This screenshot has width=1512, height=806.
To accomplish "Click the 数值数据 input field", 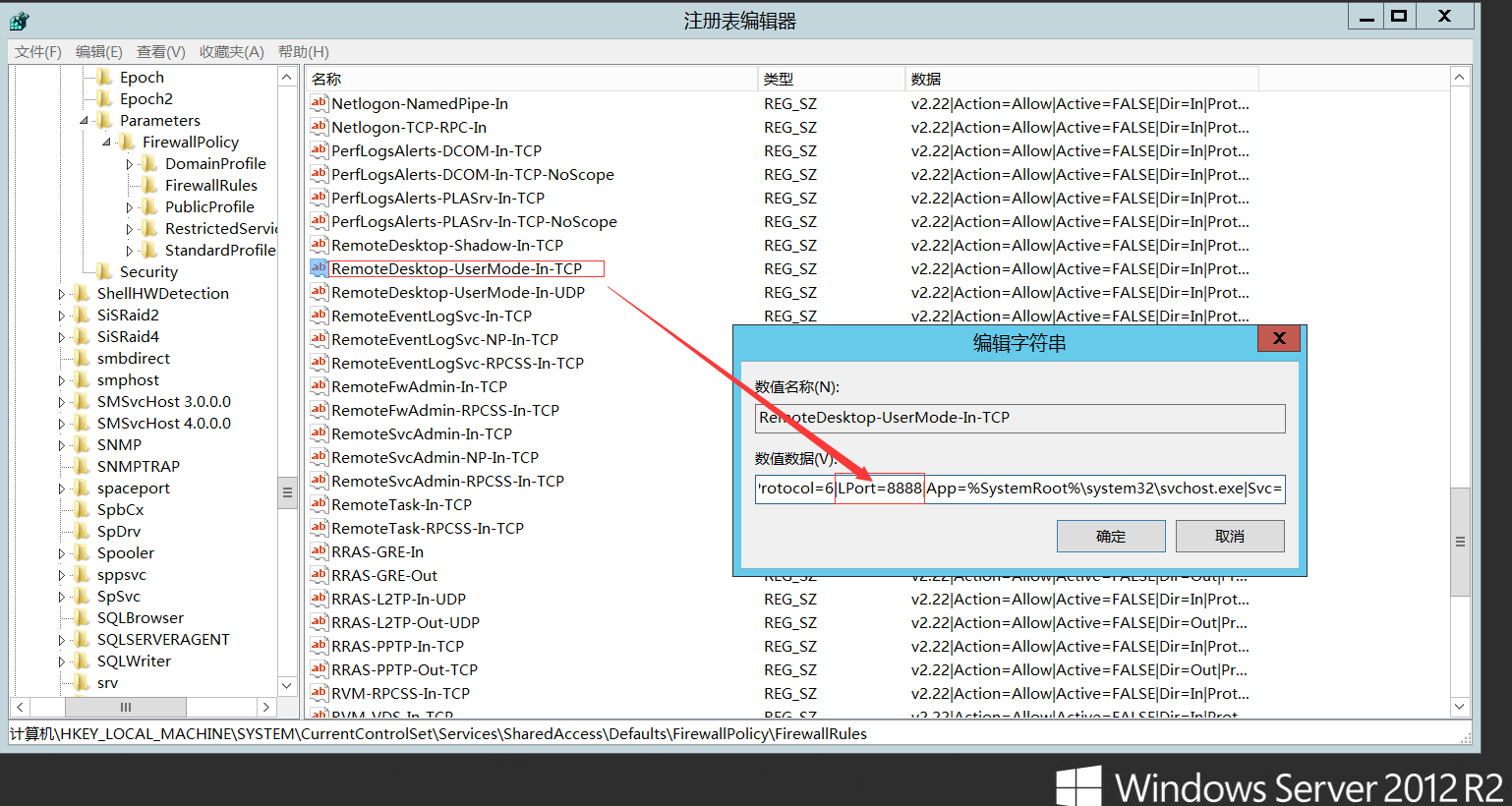I will tap(1019, 489).
